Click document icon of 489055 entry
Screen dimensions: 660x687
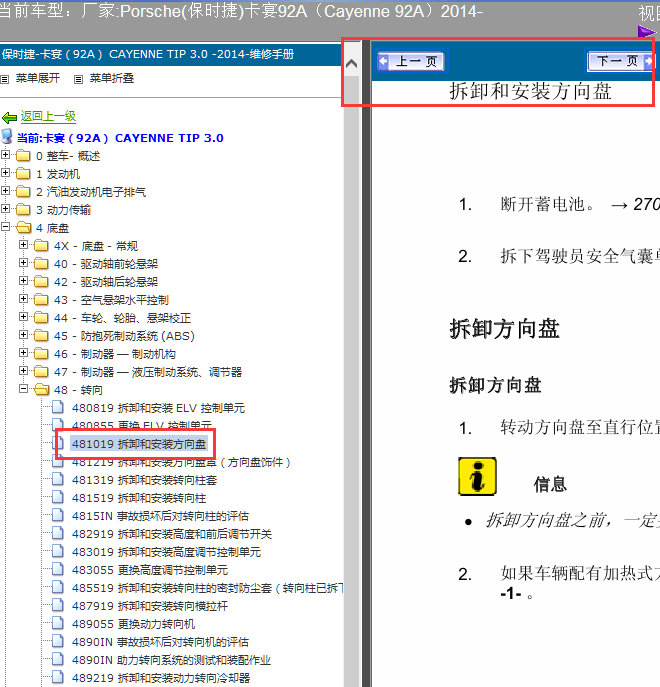coord(57,623)
